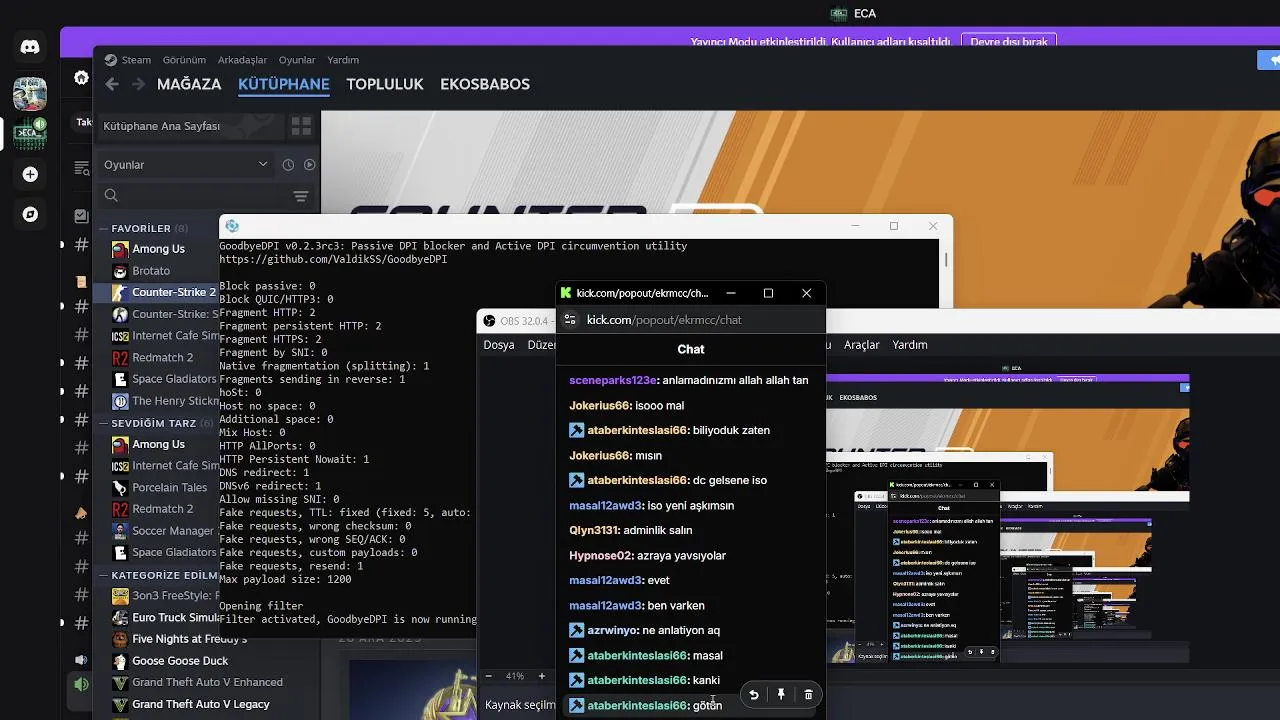Open Araçlar menu in OBS
The width and height of the screenshot is (1280, 720).
[862, 345]
